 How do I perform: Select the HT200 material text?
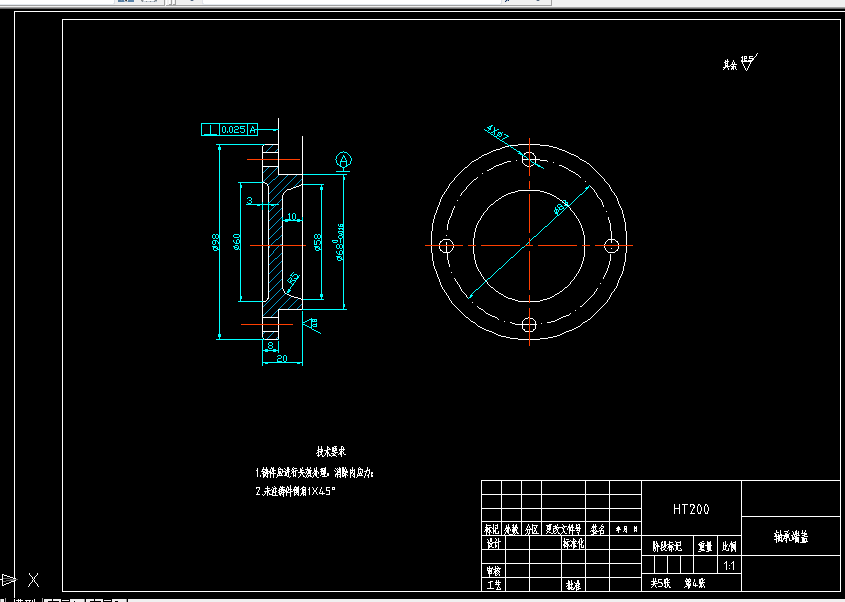click(691, 509)
